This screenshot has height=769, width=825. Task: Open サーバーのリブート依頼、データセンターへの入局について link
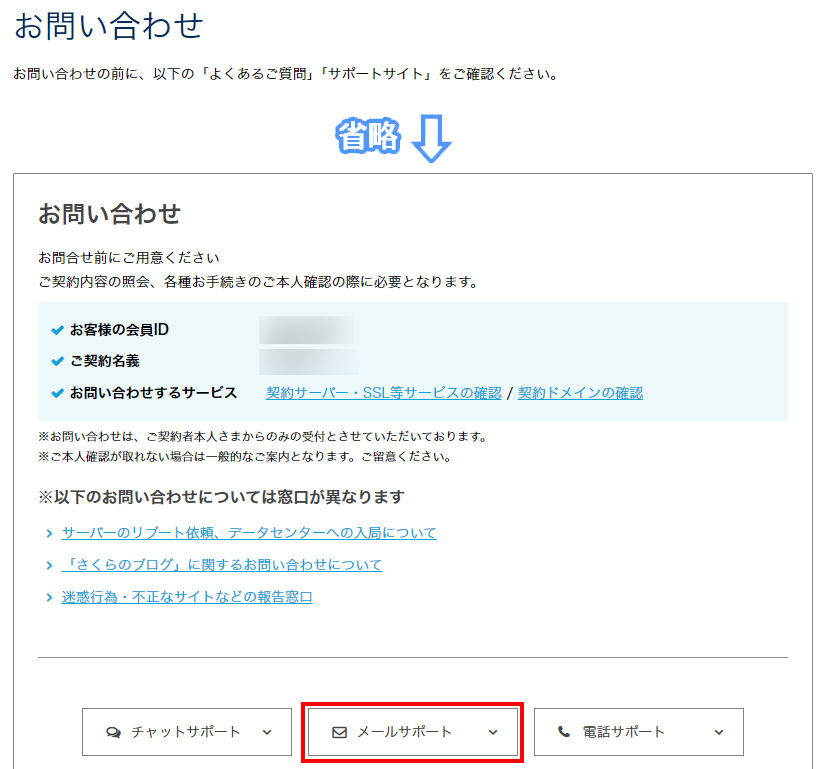[x=249, y=533]
